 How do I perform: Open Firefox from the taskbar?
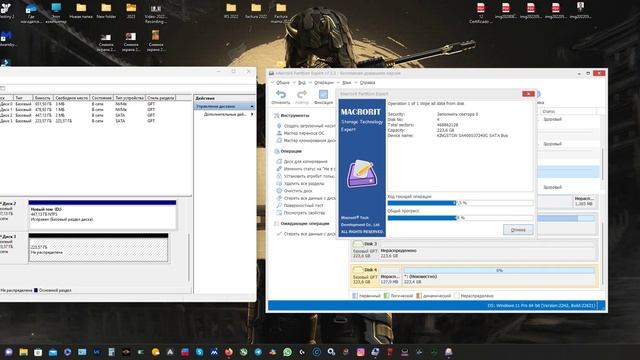229,352
